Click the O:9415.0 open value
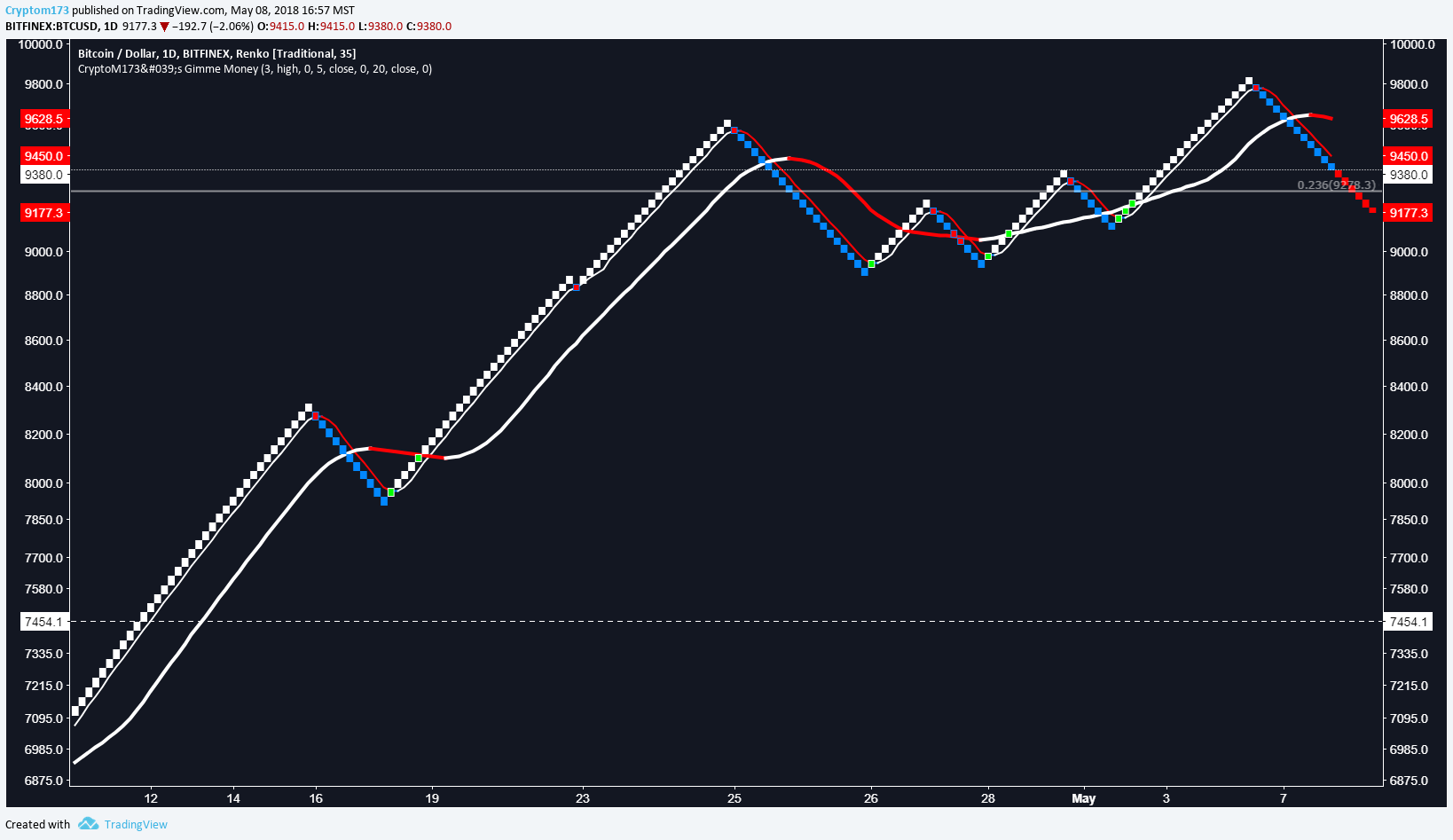This screenshot has height=840, width=1453. [281, 27]
